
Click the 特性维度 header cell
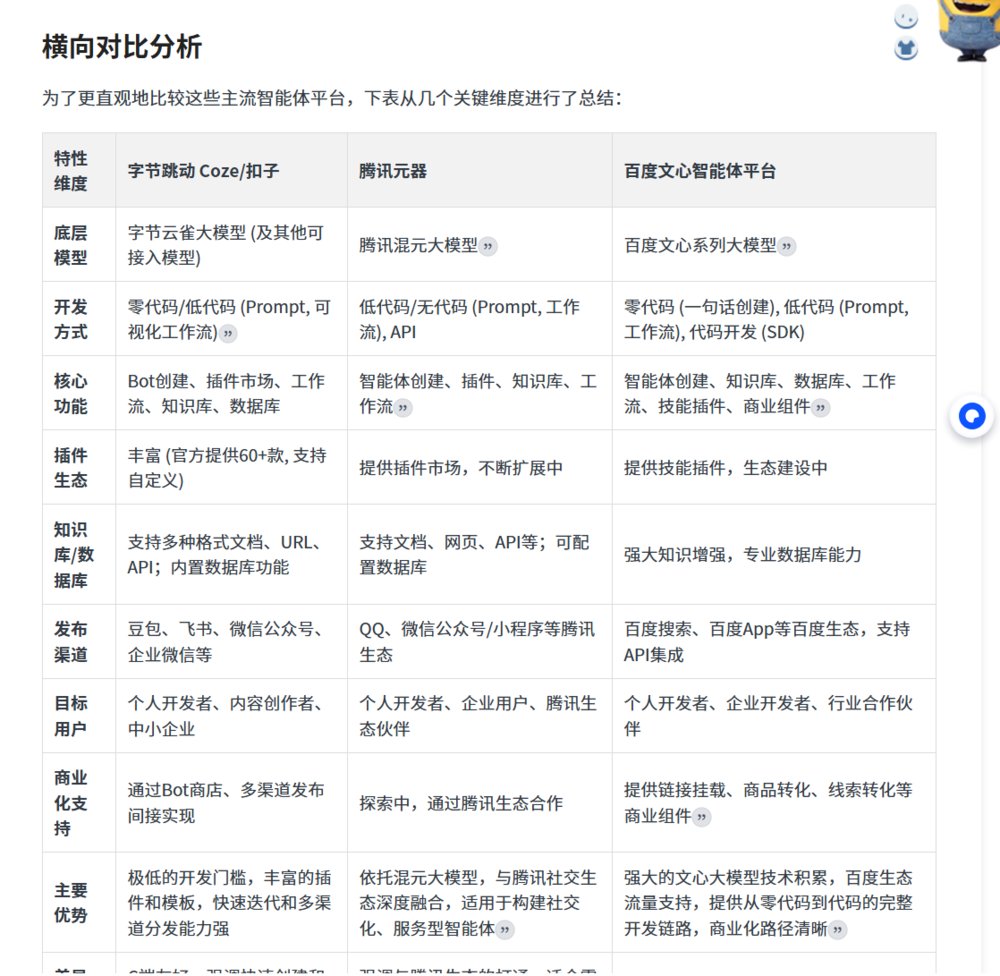pyautogui.click(x=71, y=171)
